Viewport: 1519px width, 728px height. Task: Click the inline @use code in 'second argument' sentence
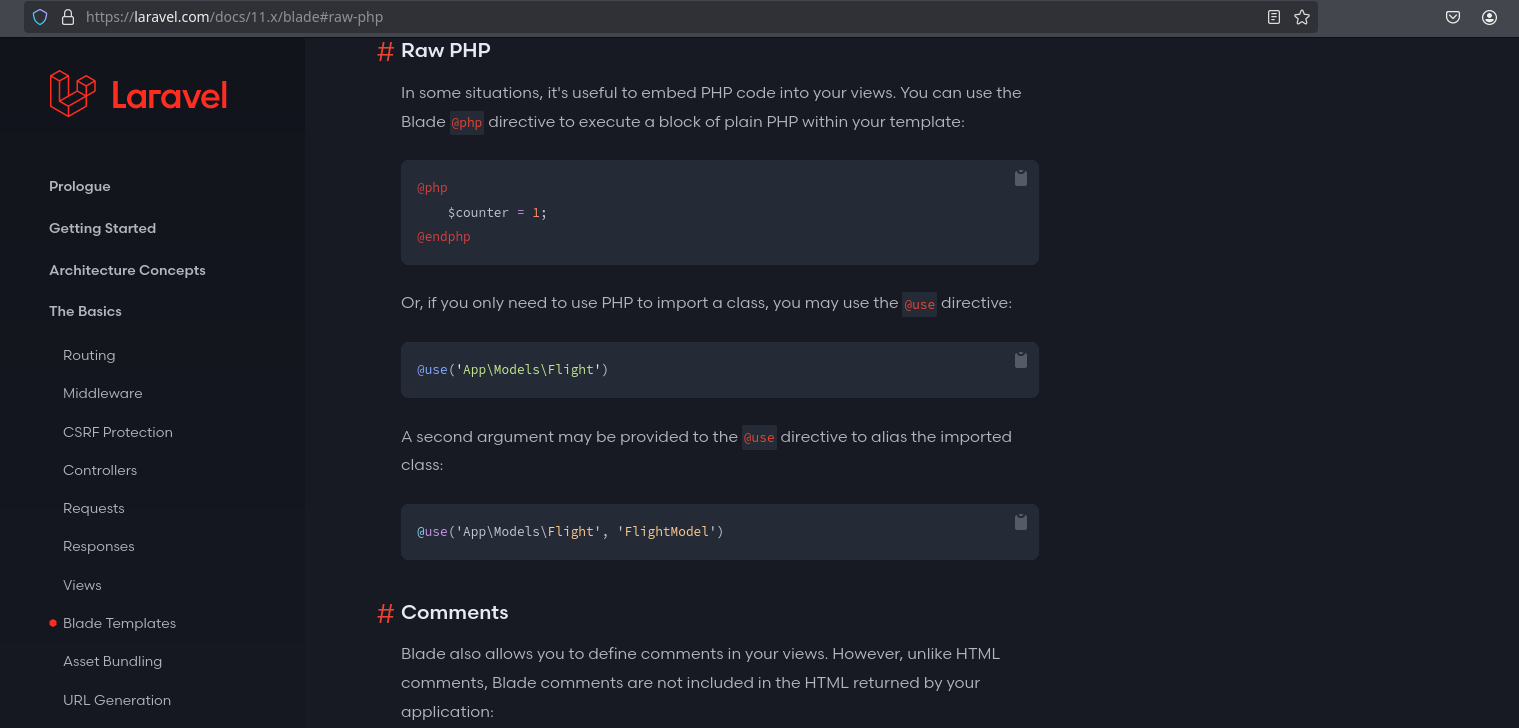pos(759,437)
